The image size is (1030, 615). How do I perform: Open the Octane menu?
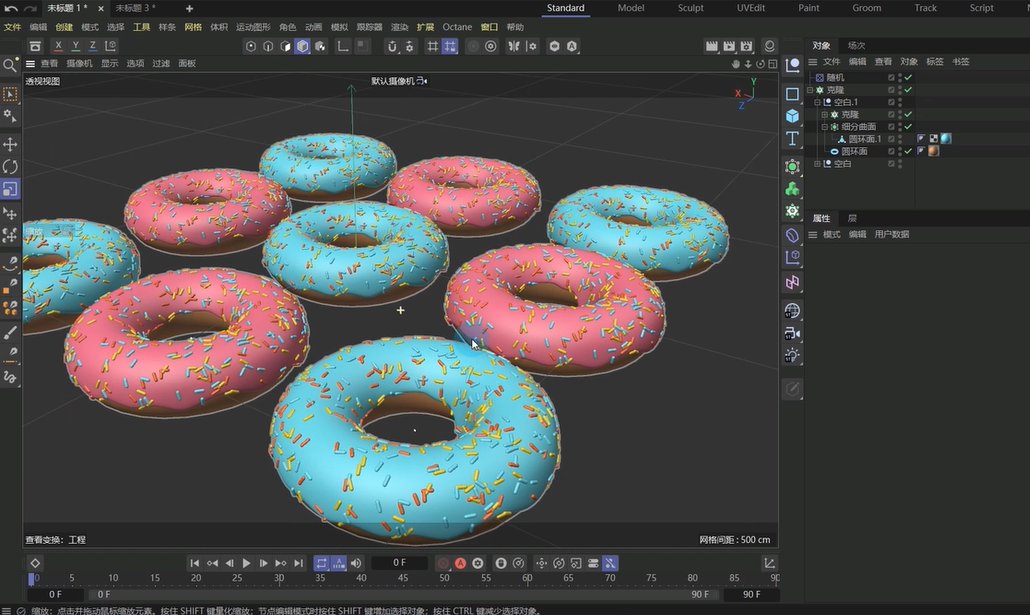[457, 27]
